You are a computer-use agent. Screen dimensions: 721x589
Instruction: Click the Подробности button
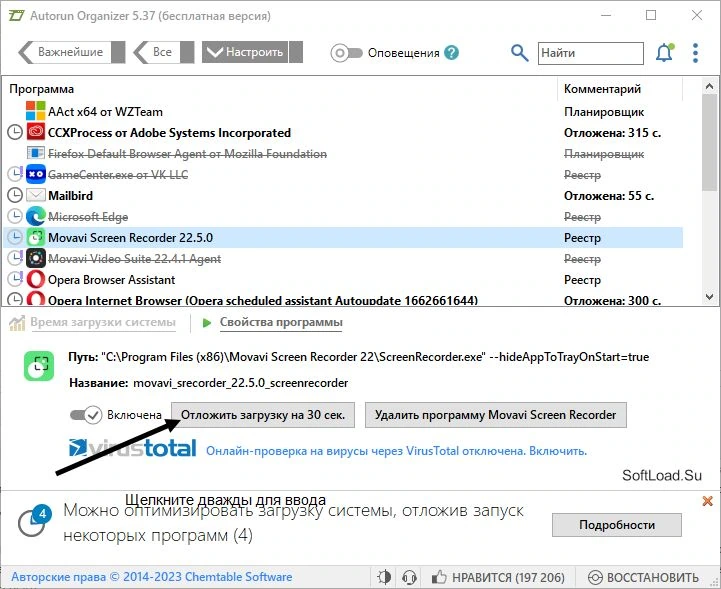point(617,525)
